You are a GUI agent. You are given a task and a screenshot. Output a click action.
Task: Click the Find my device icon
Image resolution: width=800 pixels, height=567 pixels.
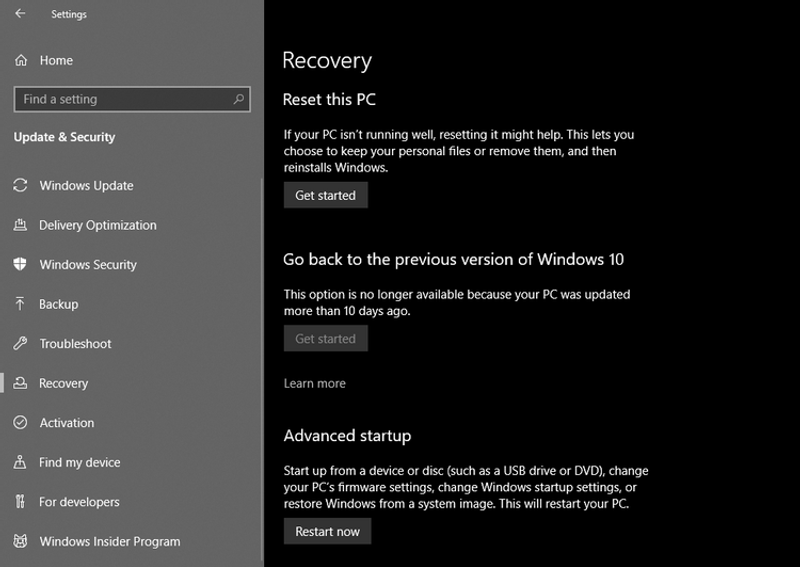tap(20, 462)
